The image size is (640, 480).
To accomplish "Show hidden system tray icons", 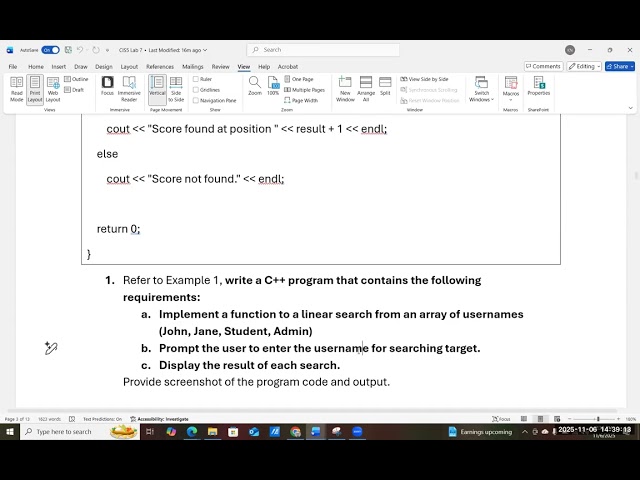I will coord(524,431).
